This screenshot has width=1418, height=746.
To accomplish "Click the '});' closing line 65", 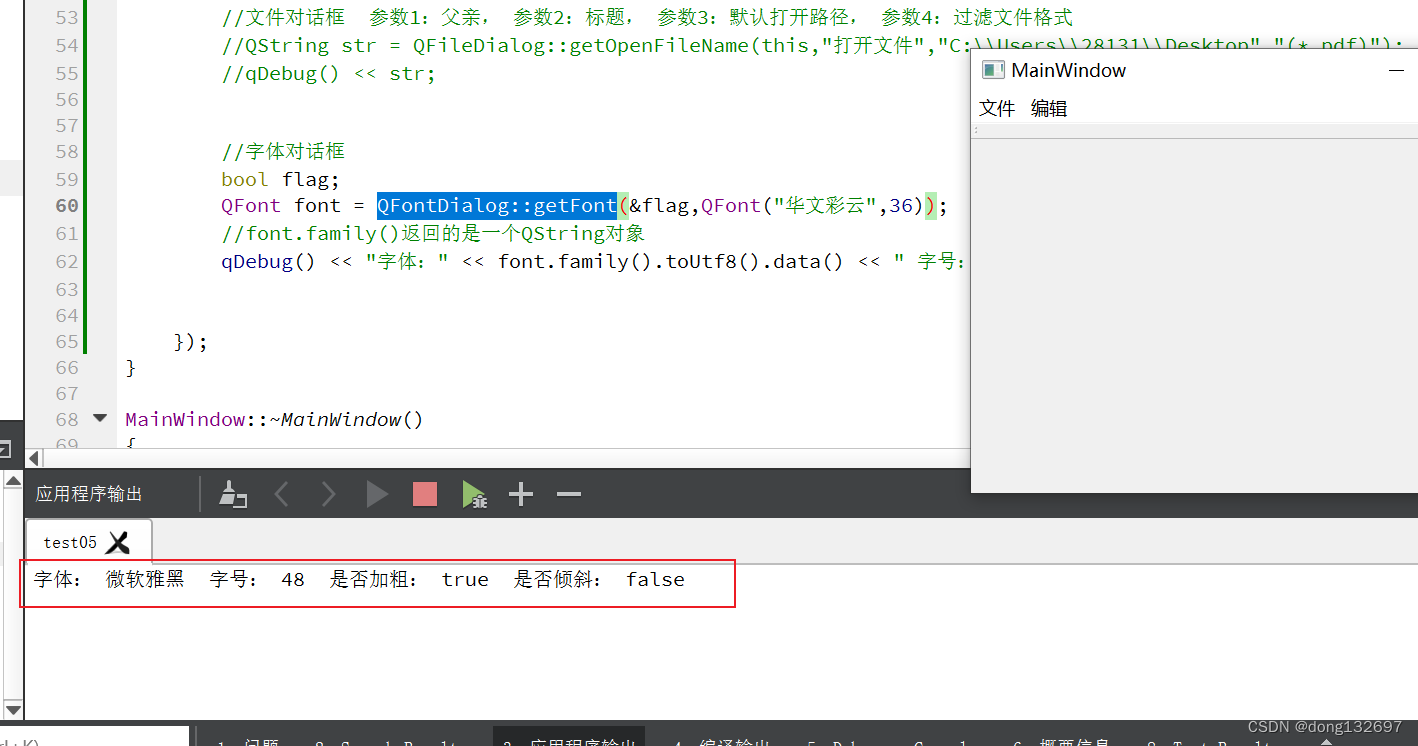I will [190, 341].
